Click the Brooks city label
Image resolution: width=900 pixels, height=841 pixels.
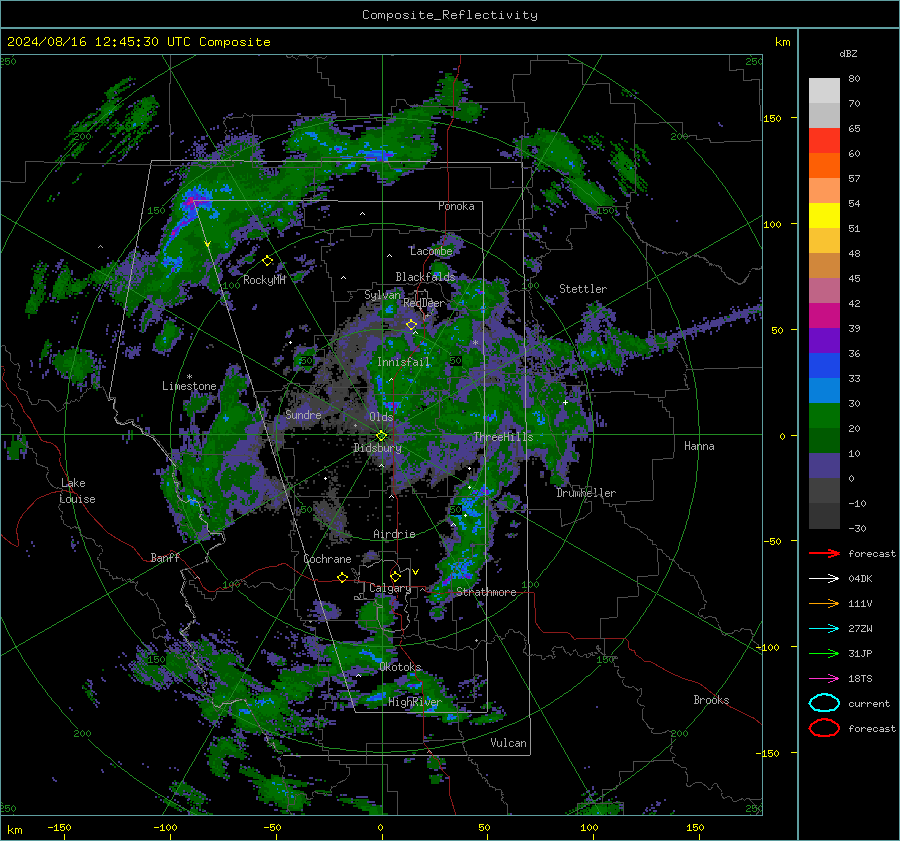[711, 700]
